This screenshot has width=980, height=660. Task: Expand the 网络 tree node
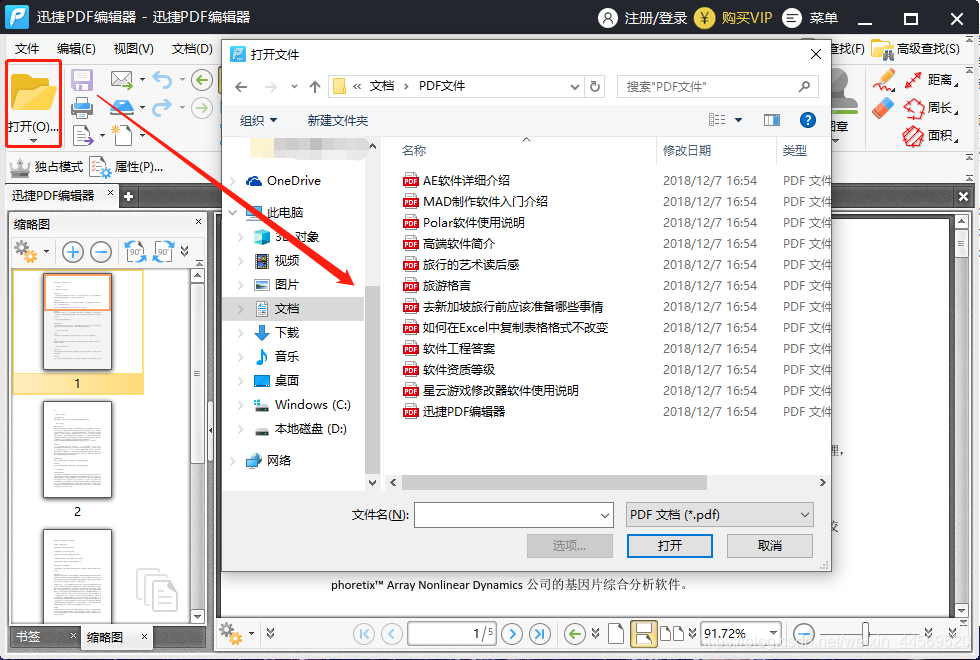[233, 461]
